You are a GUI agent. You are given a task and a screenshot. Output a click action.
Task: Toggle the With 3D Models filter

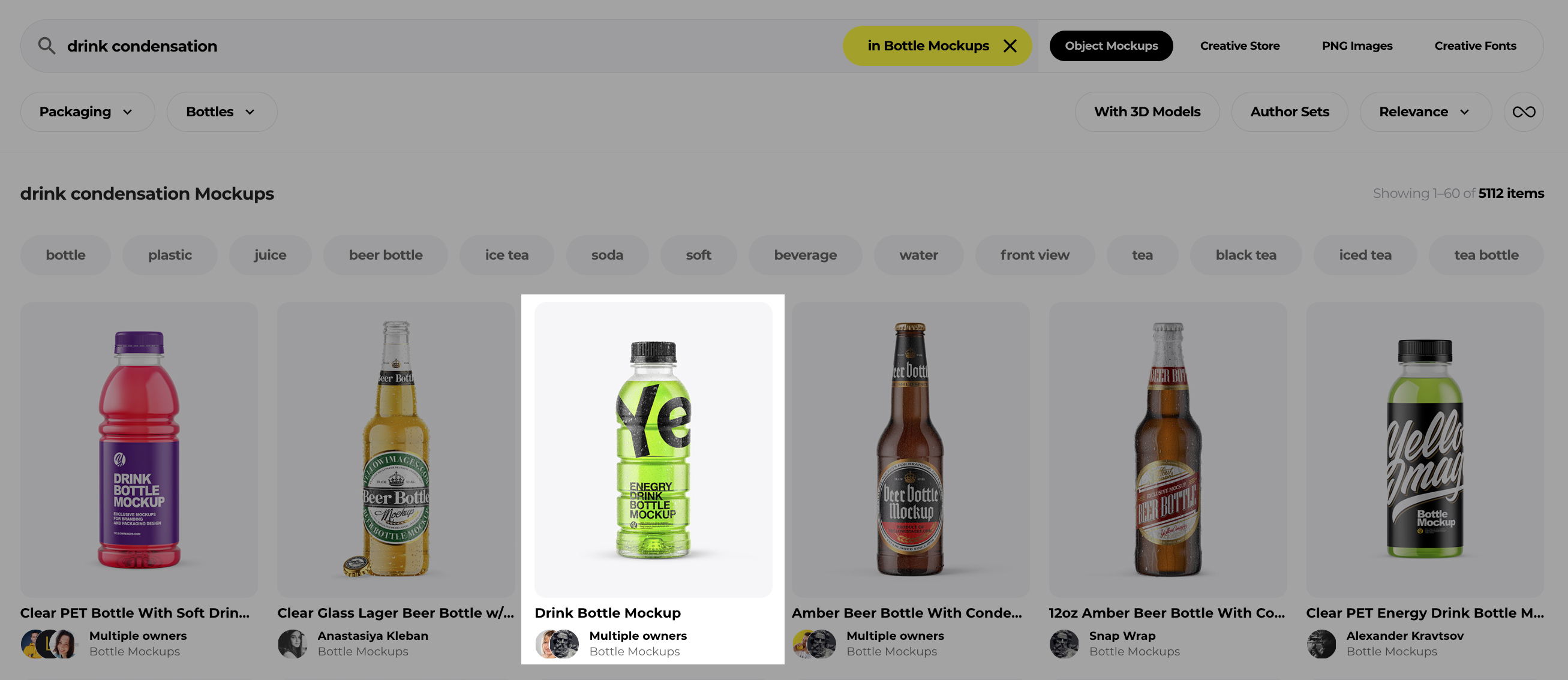[1147, 112]
